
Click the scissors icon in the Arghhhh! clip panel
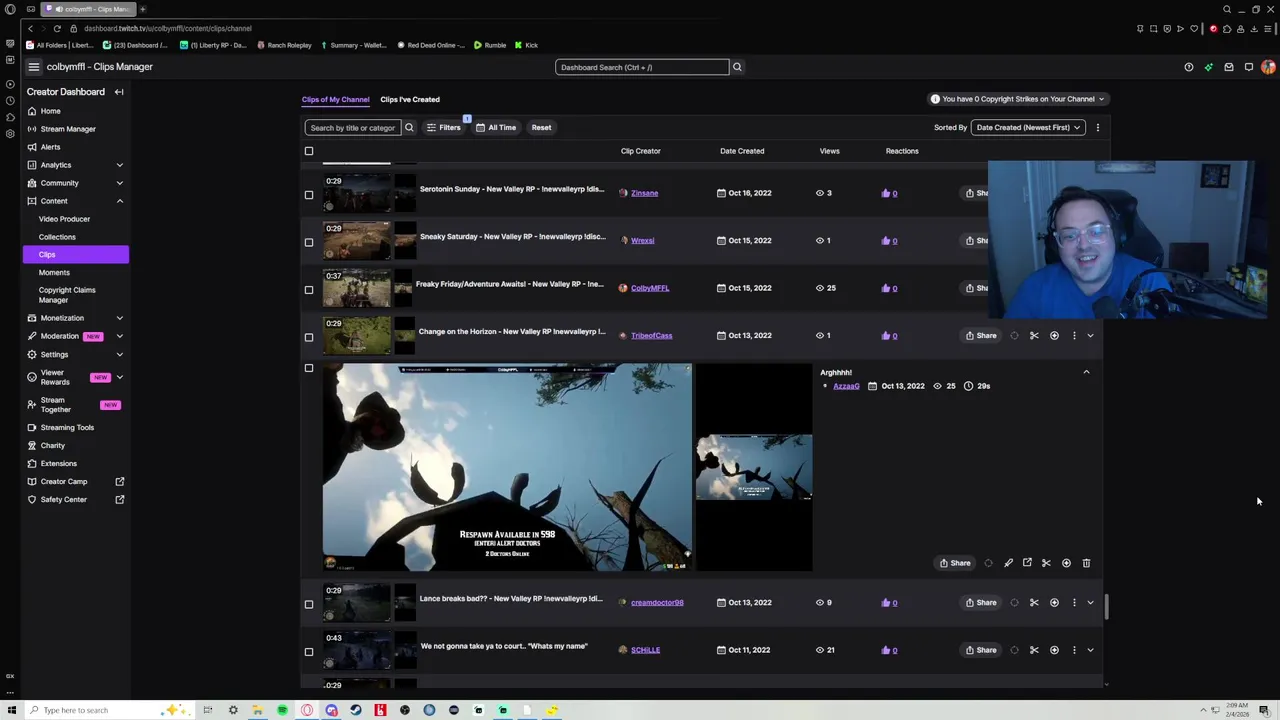(1046, 563)
